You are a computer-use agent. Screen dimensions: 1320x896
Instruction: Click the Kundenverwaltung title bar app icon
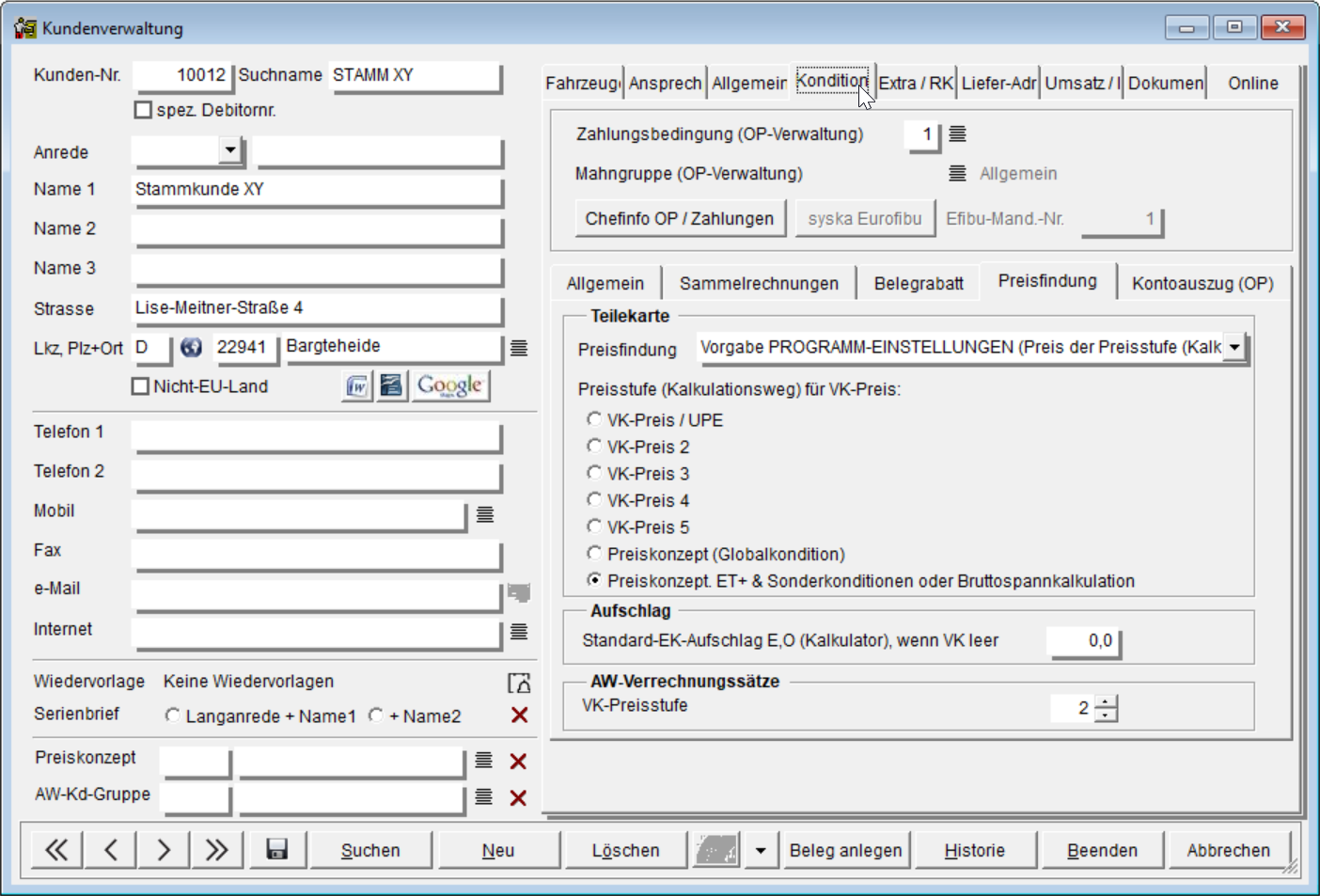(25, 28)
